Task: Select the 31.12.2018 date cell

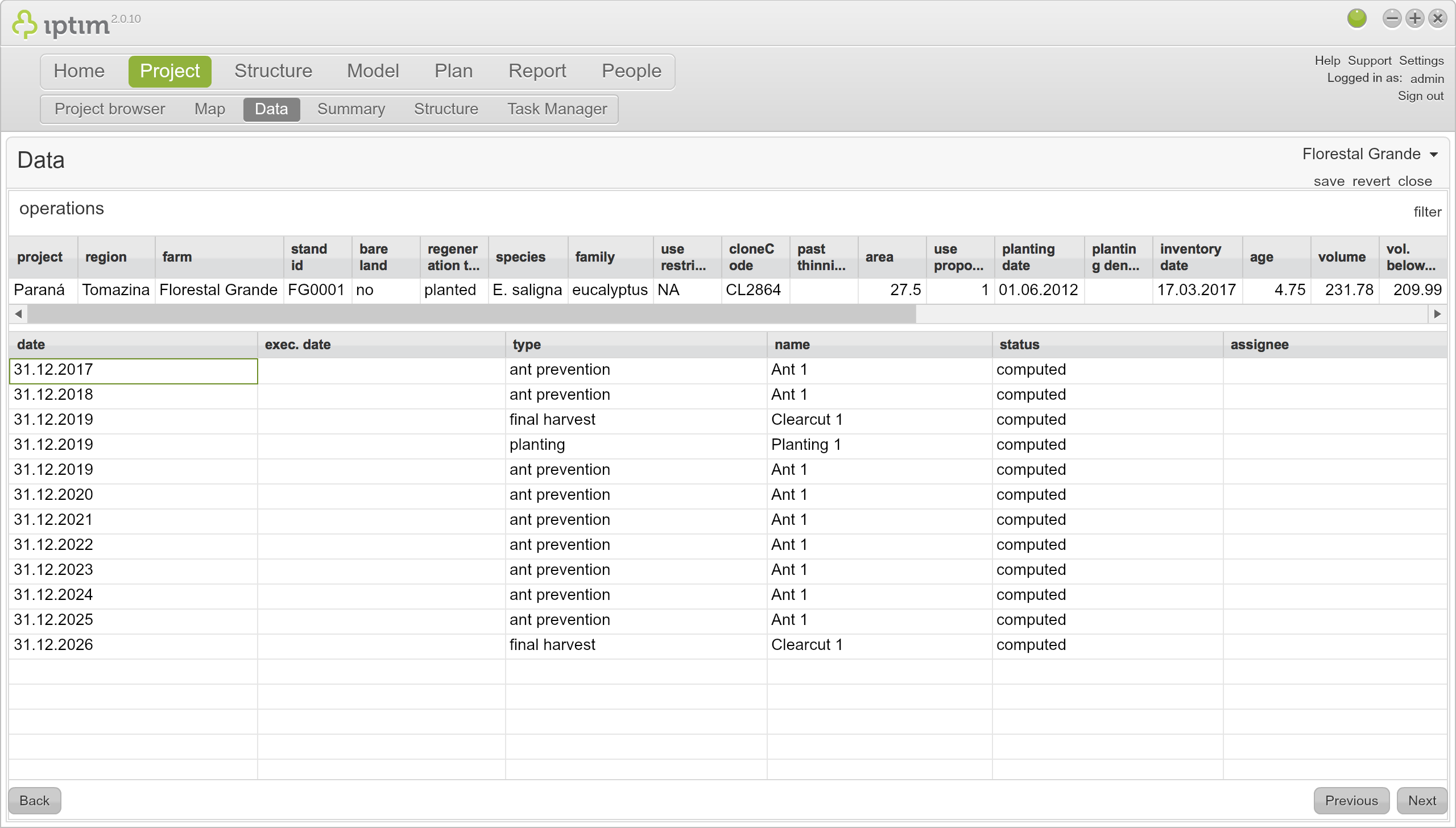Action: click(x=133, y=395)
